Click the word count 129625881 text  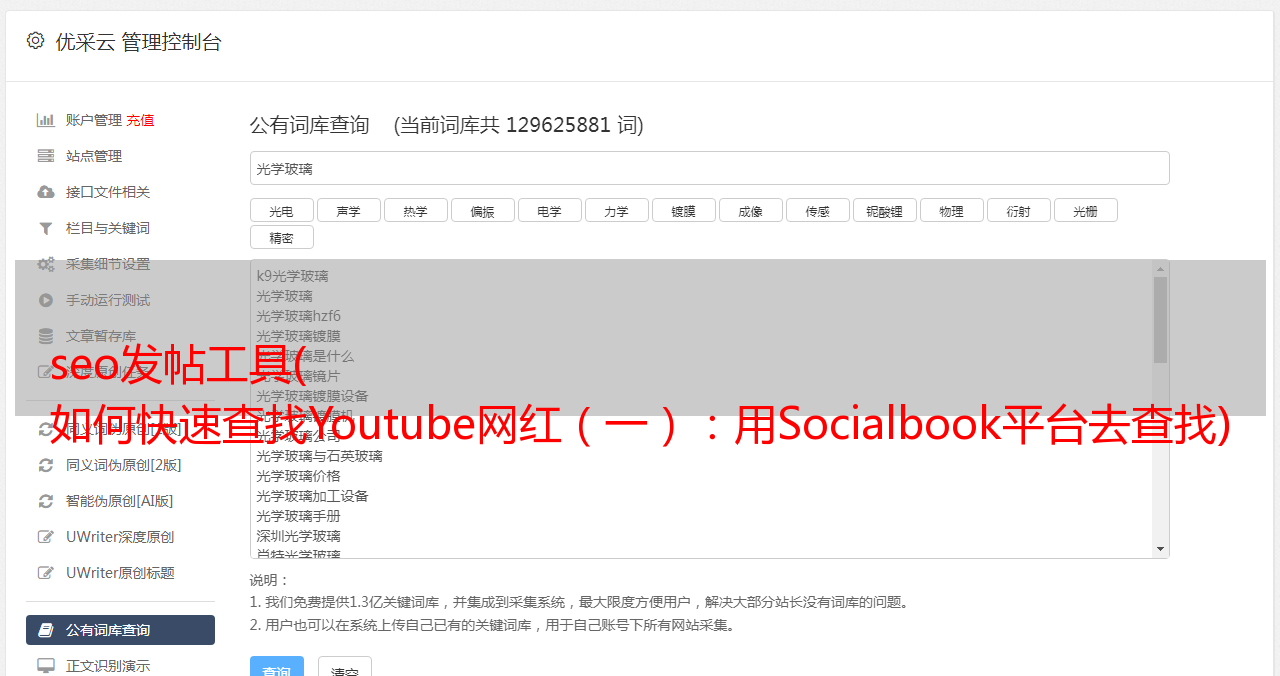click(x=558, y=125)
